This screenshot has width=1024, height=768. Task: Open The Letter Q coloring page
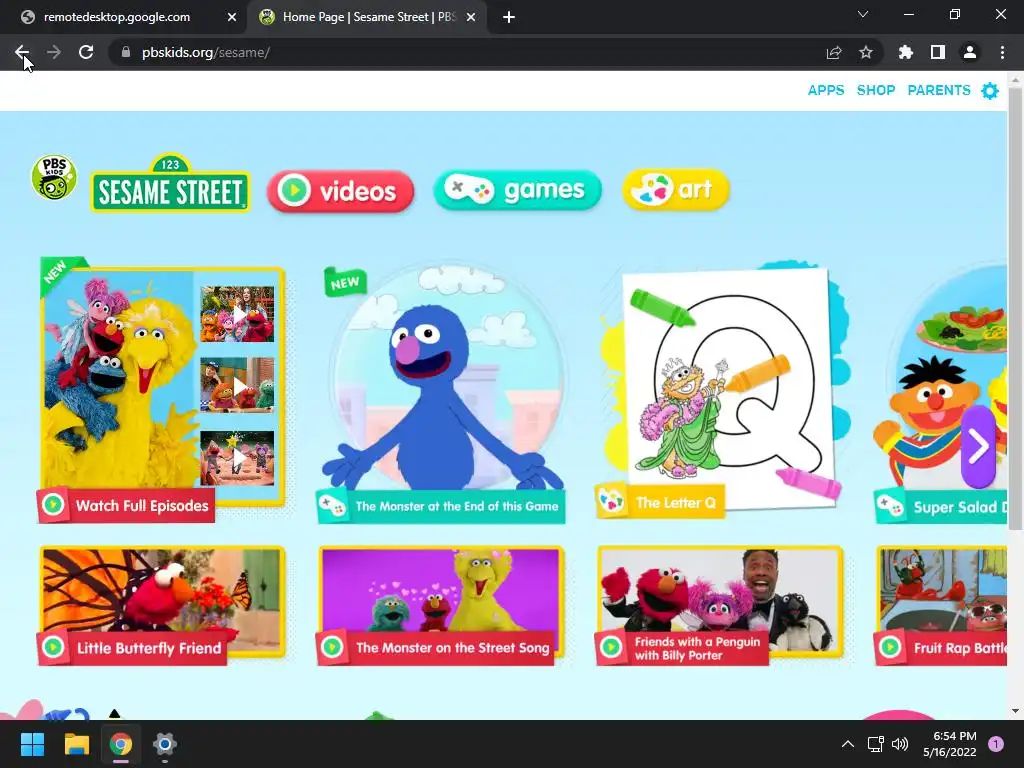pyautogui.click(x=725, y=387)
